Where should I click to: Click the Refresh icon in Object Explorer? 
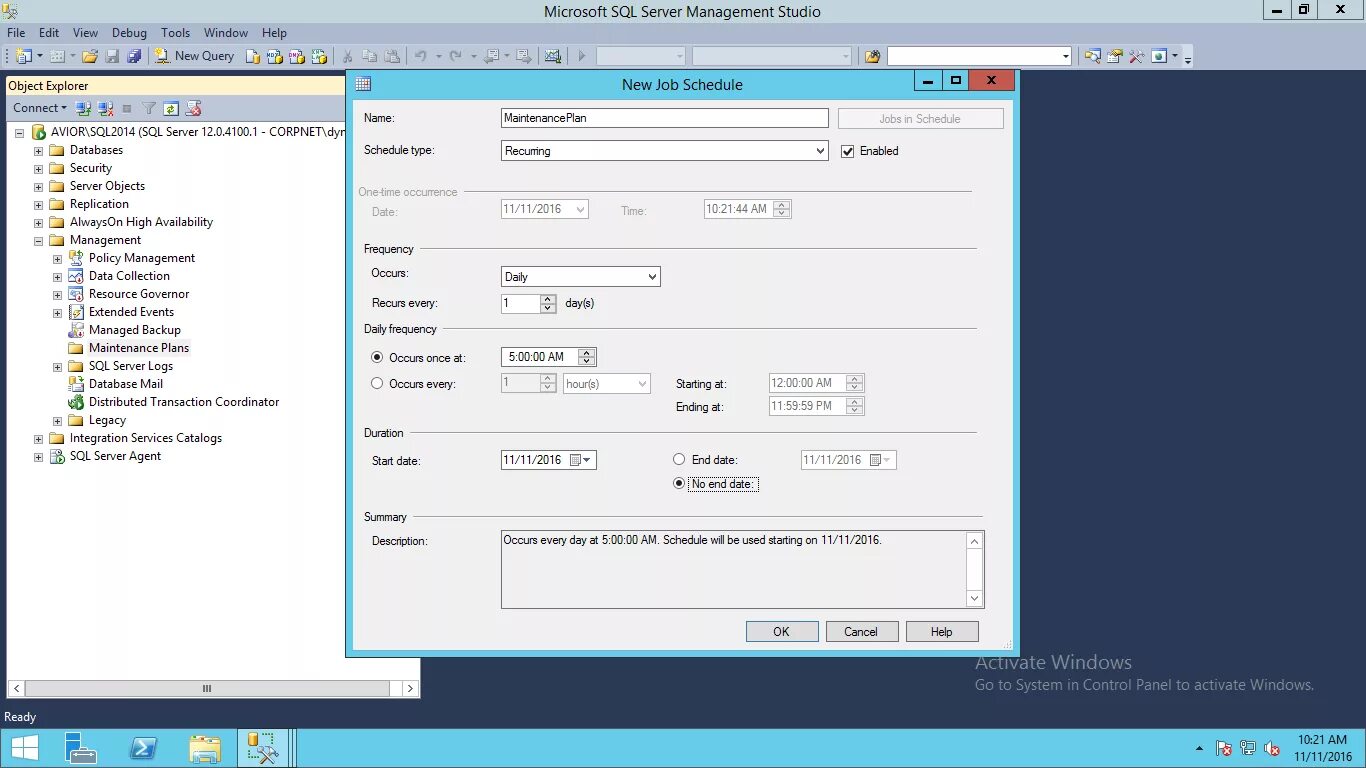tap(171, 108)
